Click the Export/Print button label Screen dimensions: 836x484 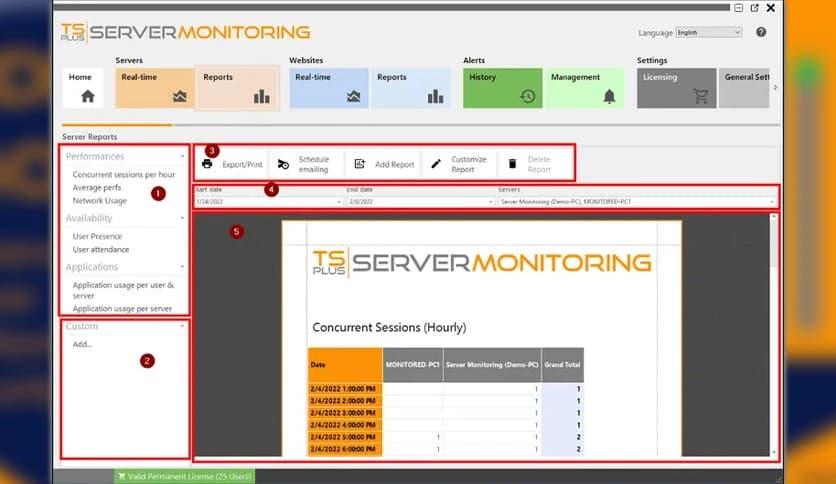coord(242,164)
